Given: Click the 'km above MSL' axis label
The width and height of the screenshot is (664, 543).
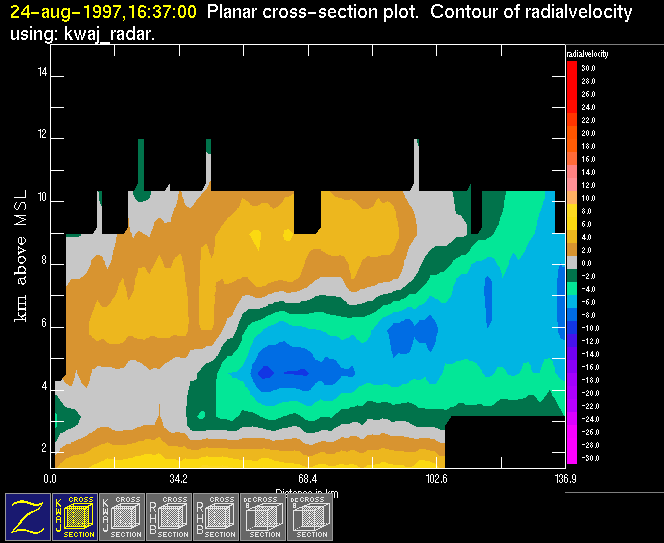Looking at the screenshot, I should 20,265.
